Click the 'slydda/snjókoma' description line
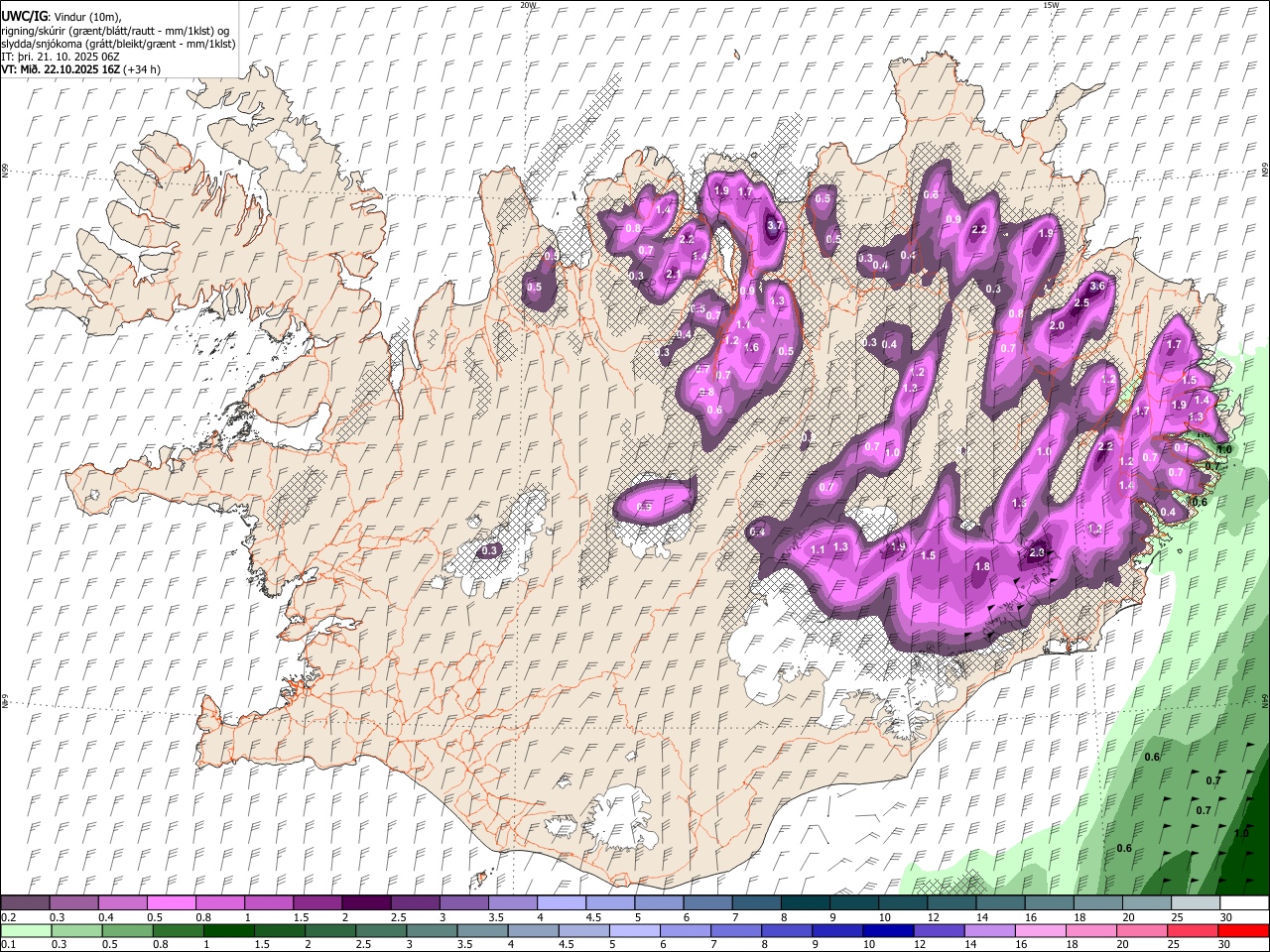 (x=118, y=44)
